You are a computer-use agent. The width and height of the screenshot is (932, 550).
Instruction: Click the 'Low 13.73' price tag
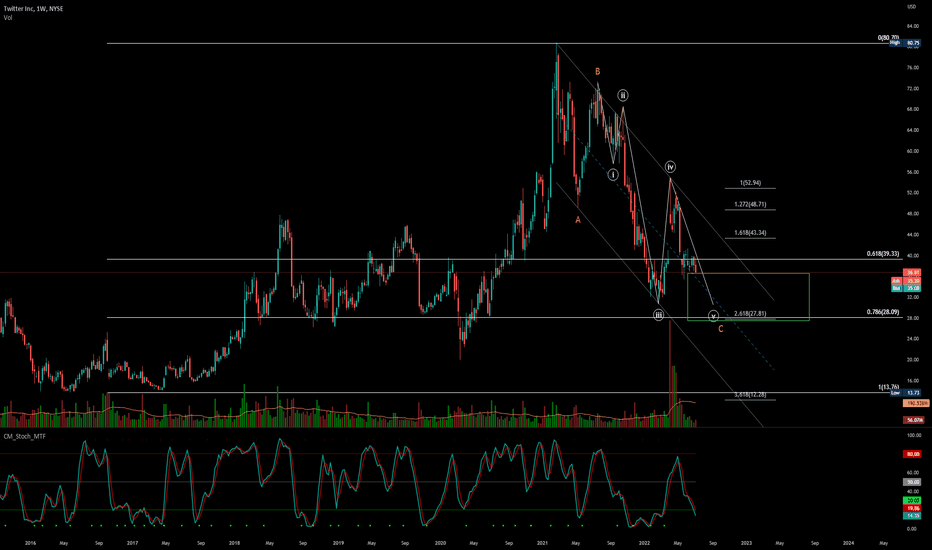tap(905, 392)
